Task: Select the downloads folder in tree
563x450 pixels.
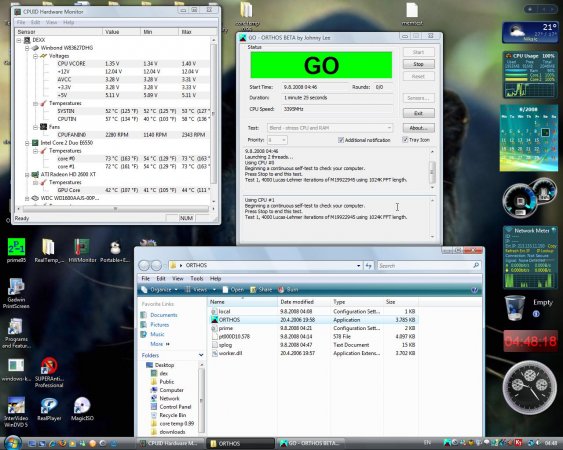Action: (x=172, y=432)
